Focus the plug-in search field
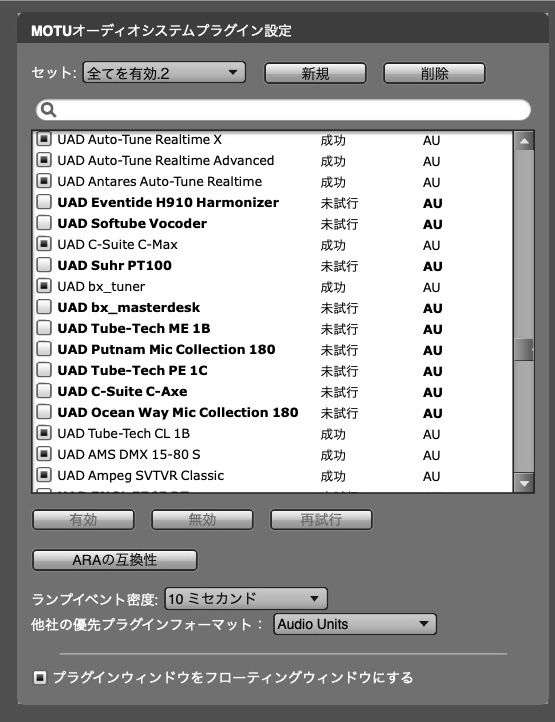 click(x=283, y=110)
